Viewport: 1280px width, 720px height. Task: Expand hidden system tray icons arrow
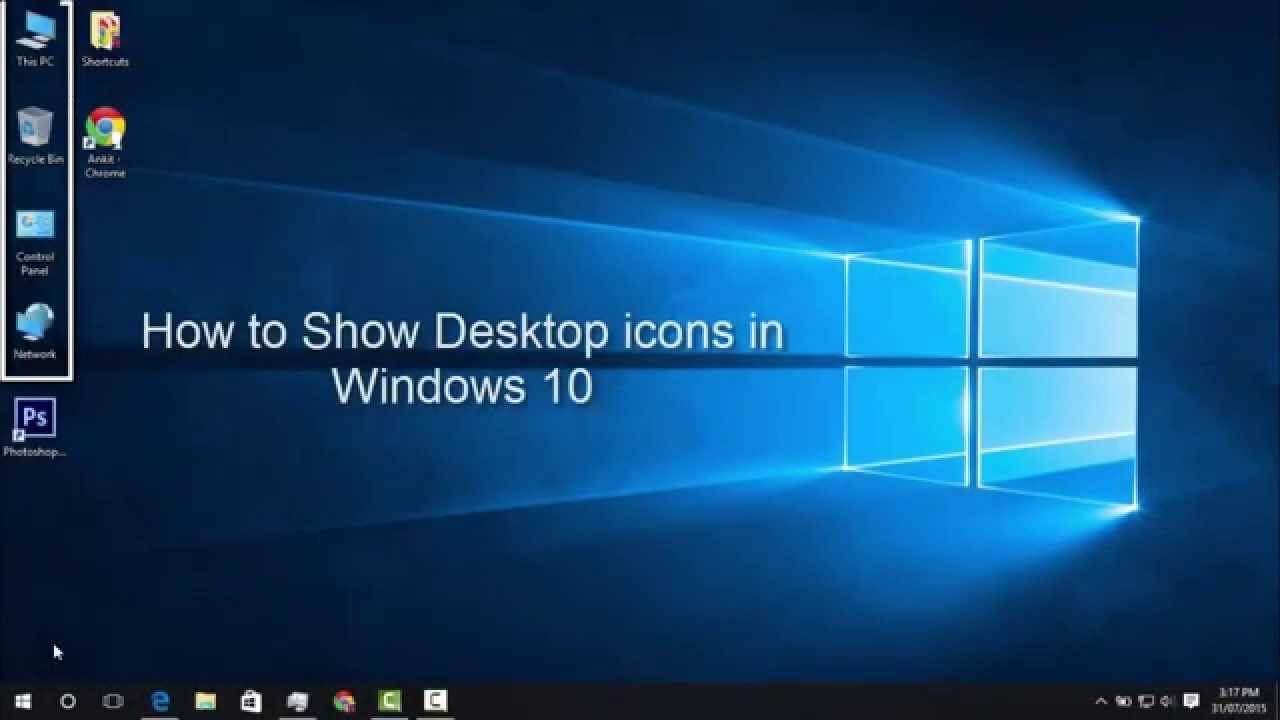(x=1101, y=701)
